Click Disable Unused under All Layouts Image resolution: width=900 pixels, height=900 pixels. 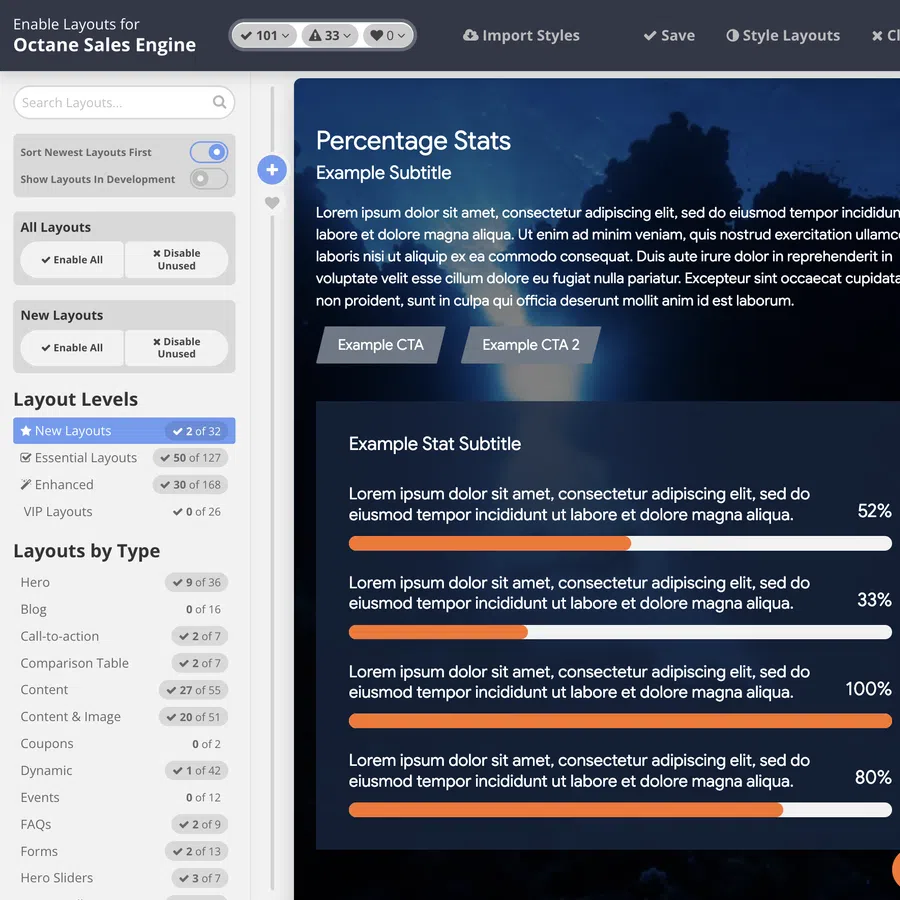click(x=176, y=259)
